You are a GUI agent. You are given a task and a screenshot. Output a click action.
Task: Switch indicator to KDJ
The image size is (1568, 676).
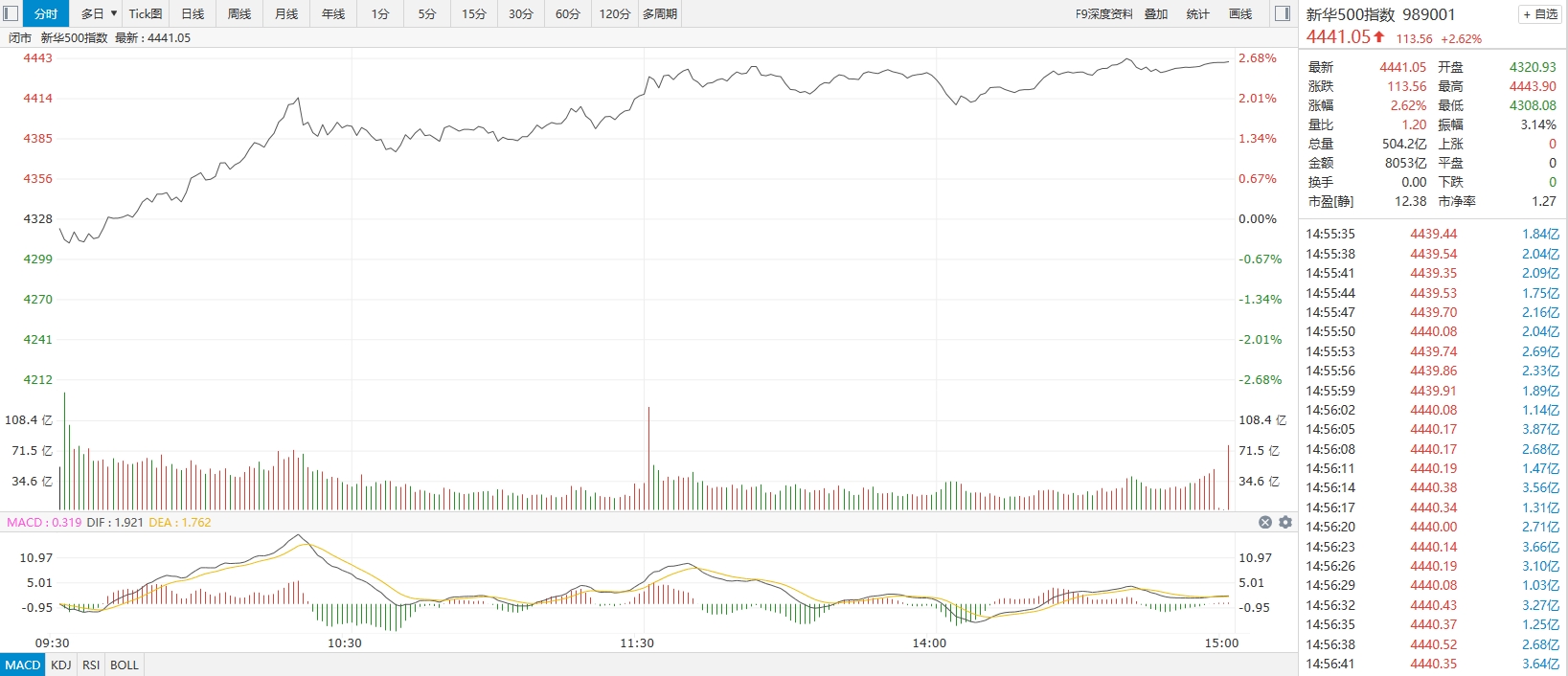[x=60, y=665]
